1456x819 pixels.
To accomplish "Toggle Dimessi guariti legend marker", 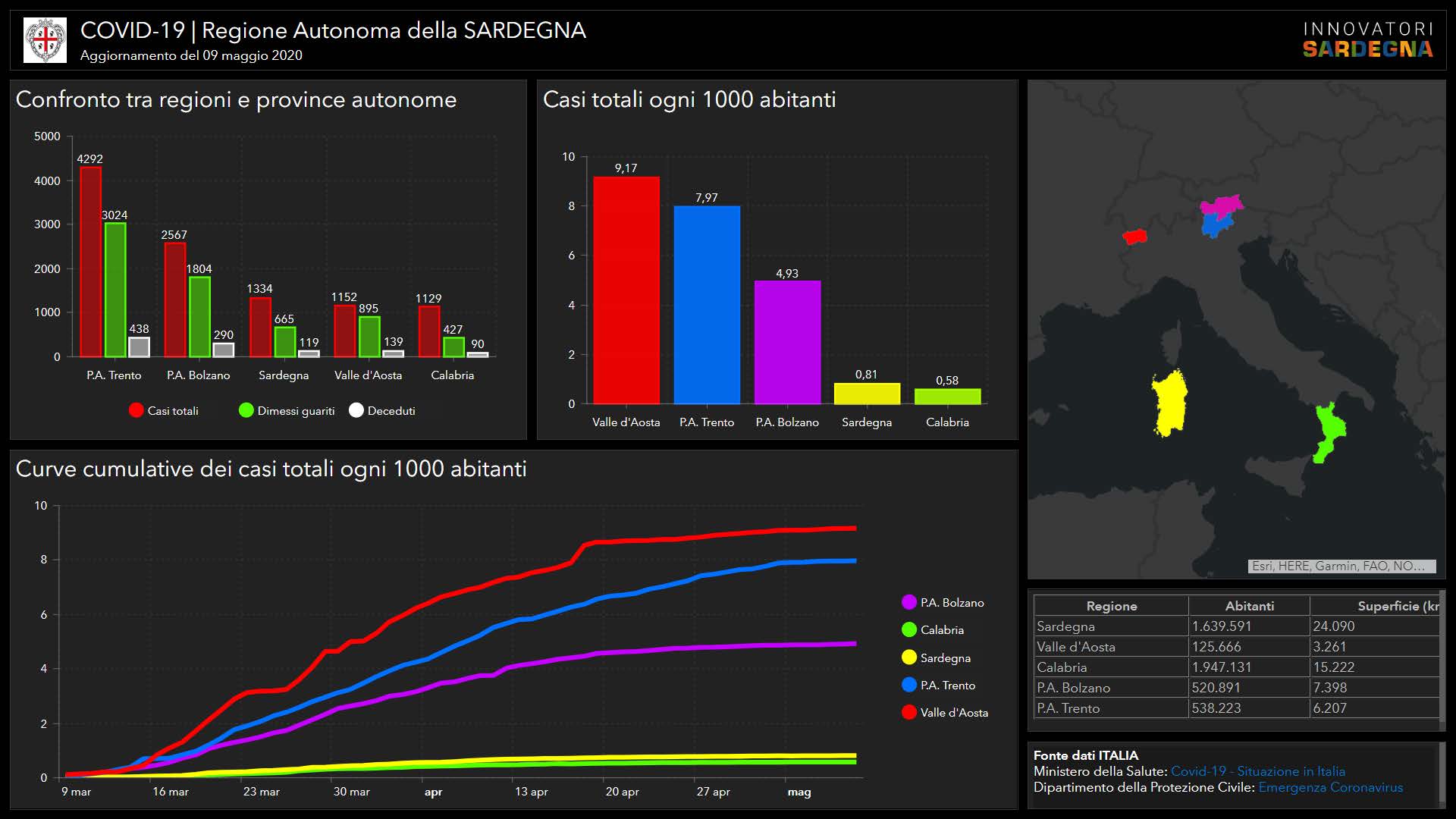I will [x=246, y=410].
